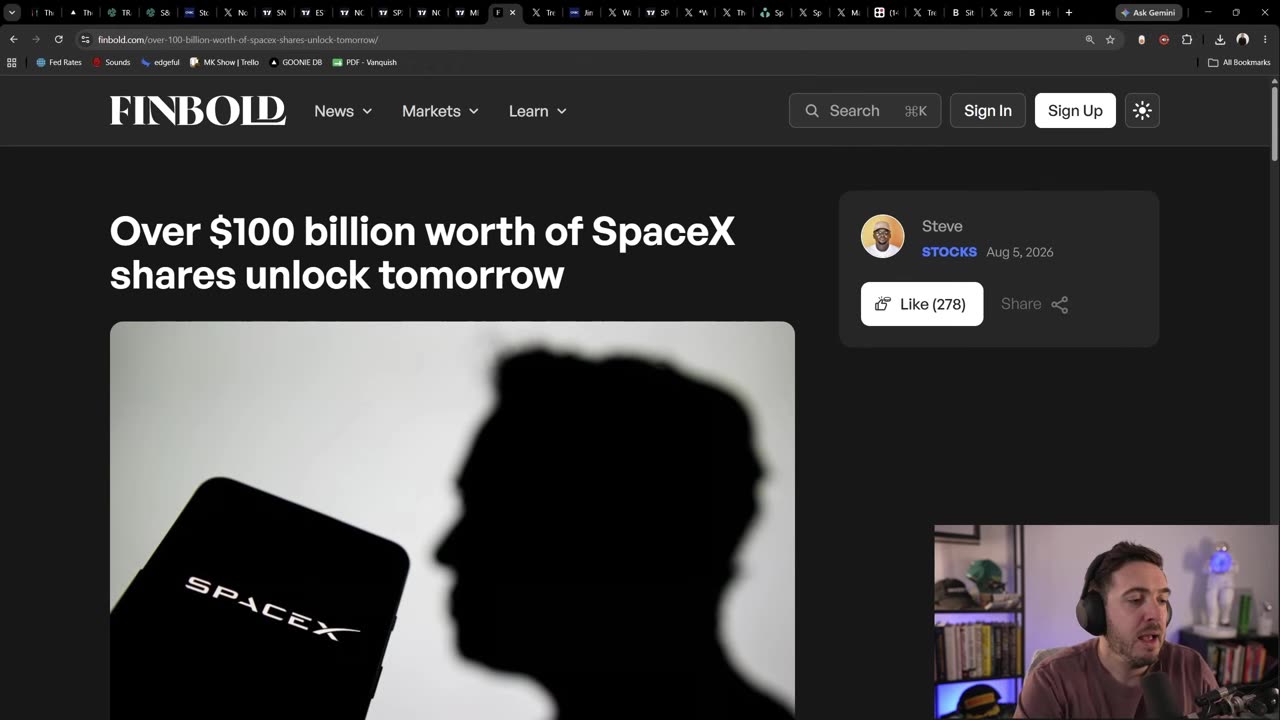1280x720 pixels.
Task: Expand the Learn dropdown menu
Action: coord(538,111)
